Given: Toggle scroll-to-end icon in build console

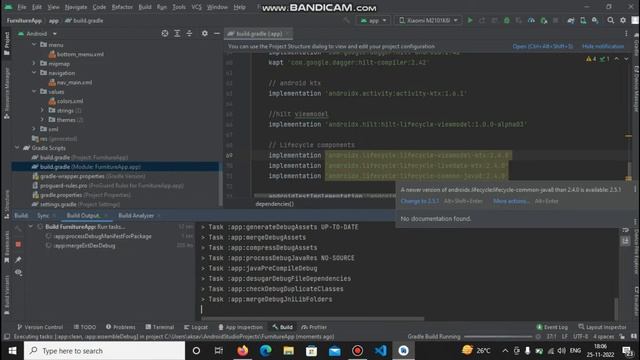Looking at the screenshot, I should pyautogui.click(x=625, y=241).
